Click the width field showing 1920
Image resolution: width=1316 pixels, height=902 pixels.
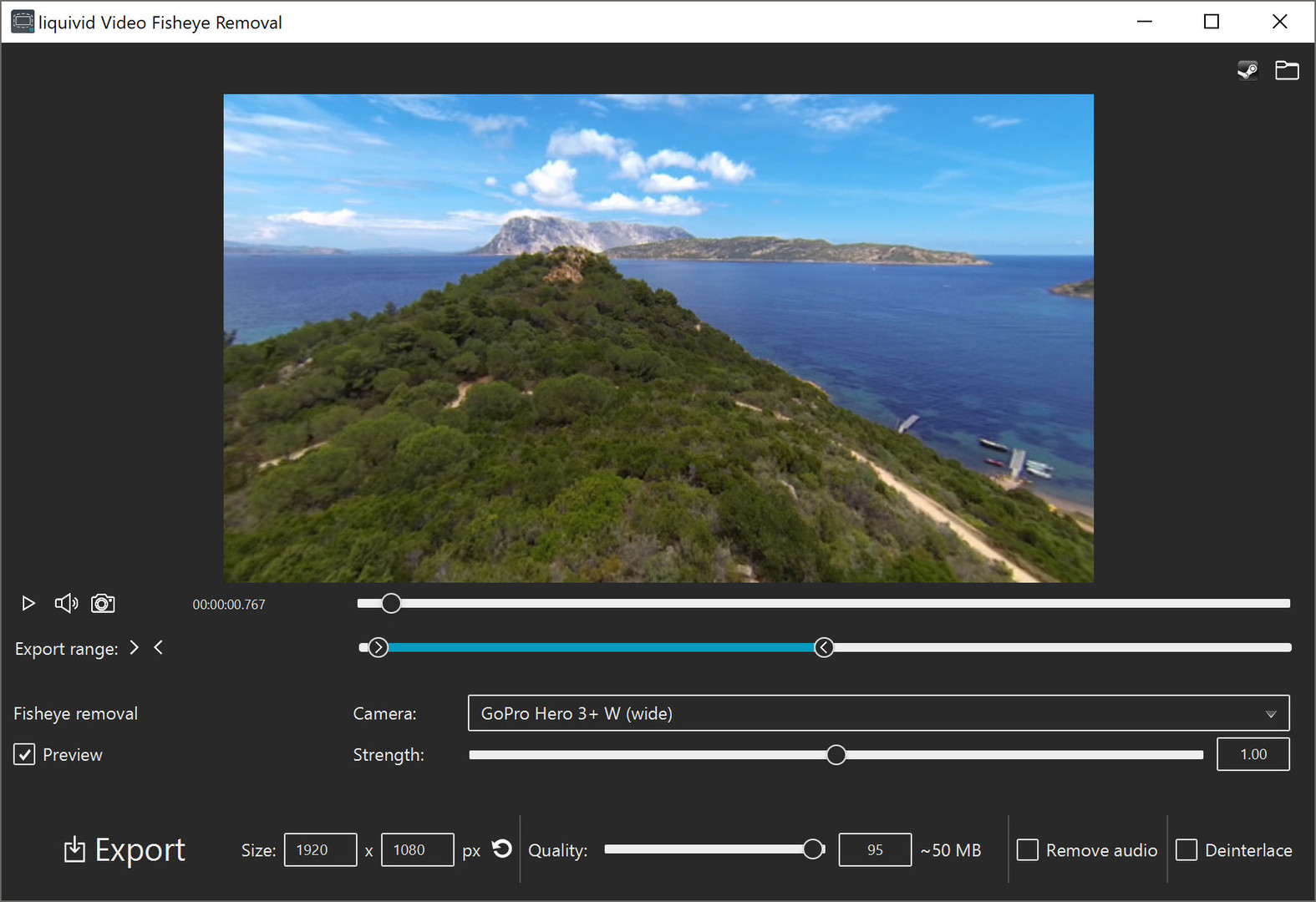tap(321, 849)
